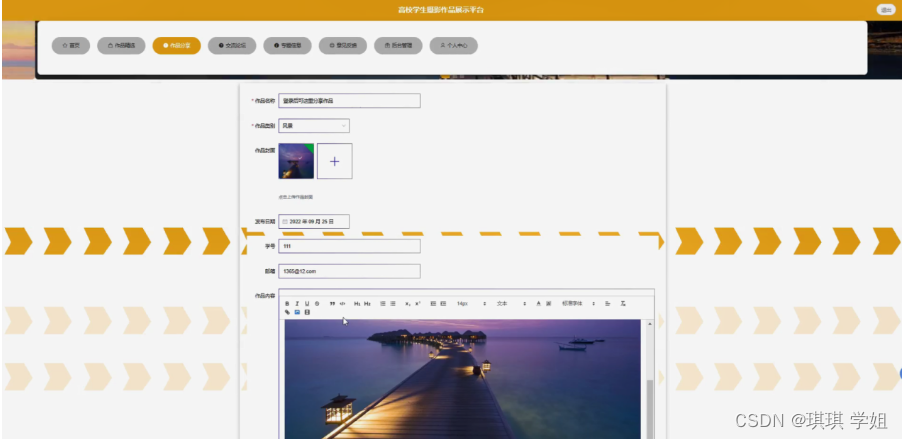The height and width of the screenshot is (439, 903).
Task: Open the text alignment option
Action: (608, 304)
